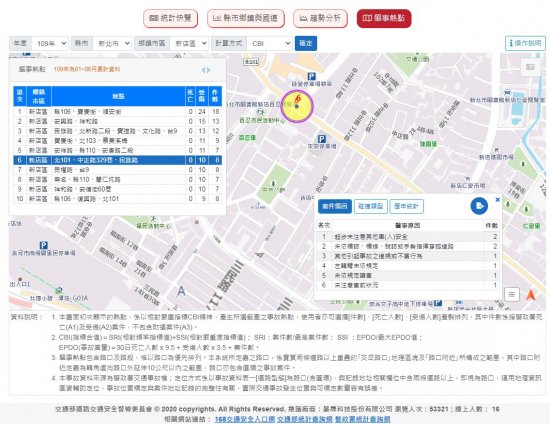This screenshot has width=550, height=424.
Task: Open the 操作說明 info button
Action: pos(525,43)
